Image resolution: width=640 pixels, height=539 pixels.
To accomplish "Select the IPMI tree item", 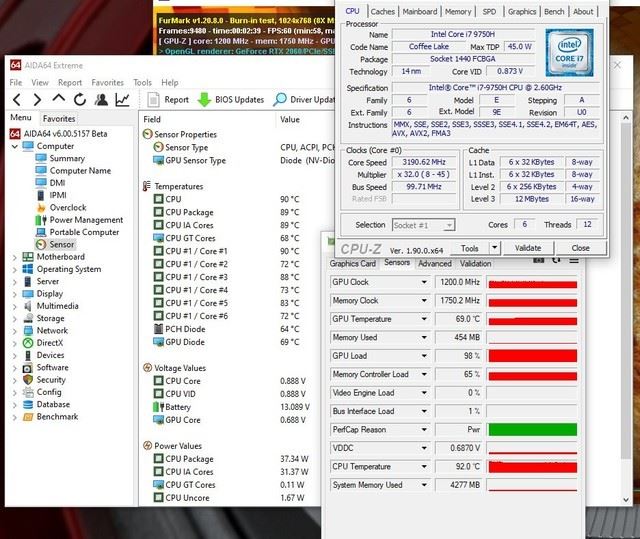I will (51, 195).
